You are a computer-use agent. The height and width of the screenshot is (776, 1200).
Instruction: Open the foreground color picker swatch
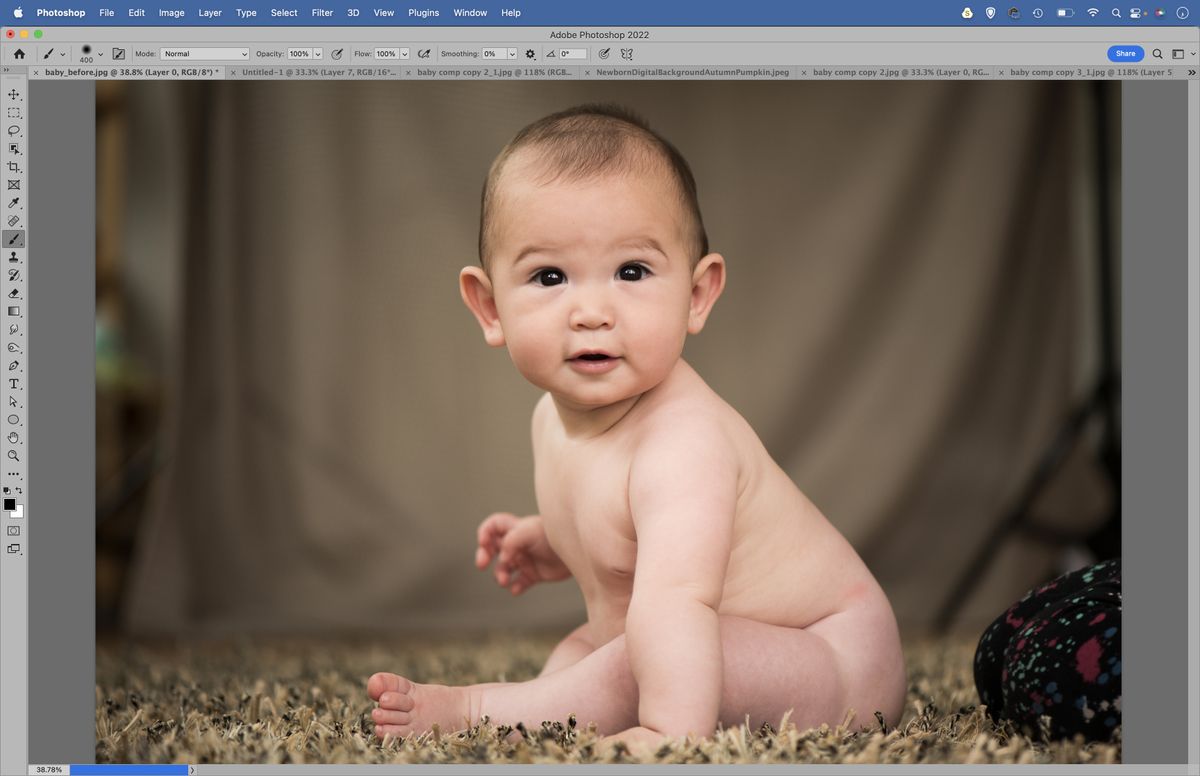click(9, 504)
